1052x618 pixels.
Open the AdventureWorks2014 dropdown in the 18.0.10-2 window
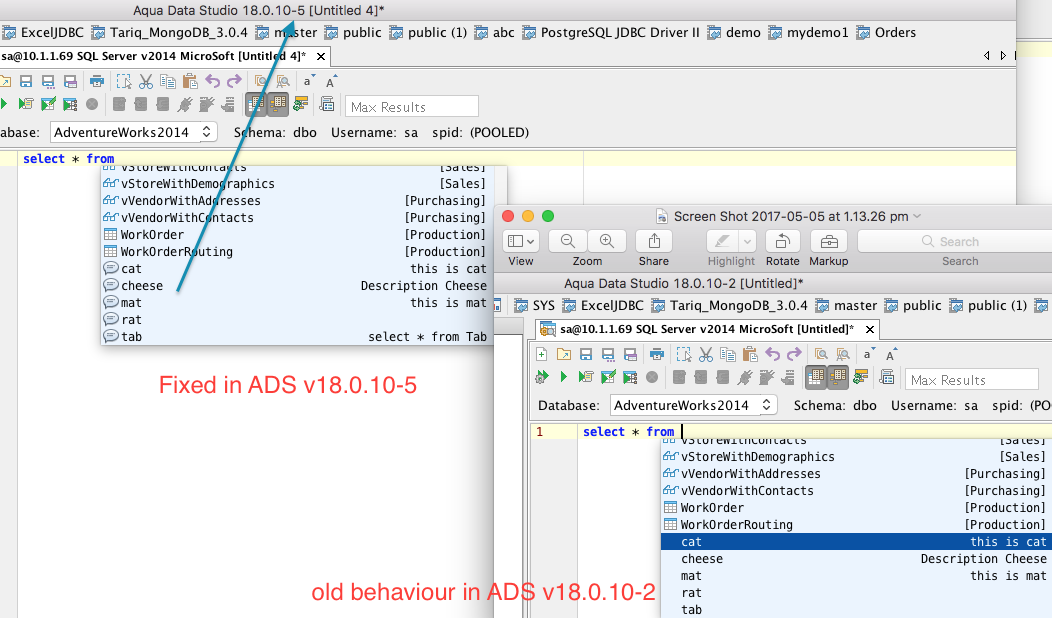694,405
